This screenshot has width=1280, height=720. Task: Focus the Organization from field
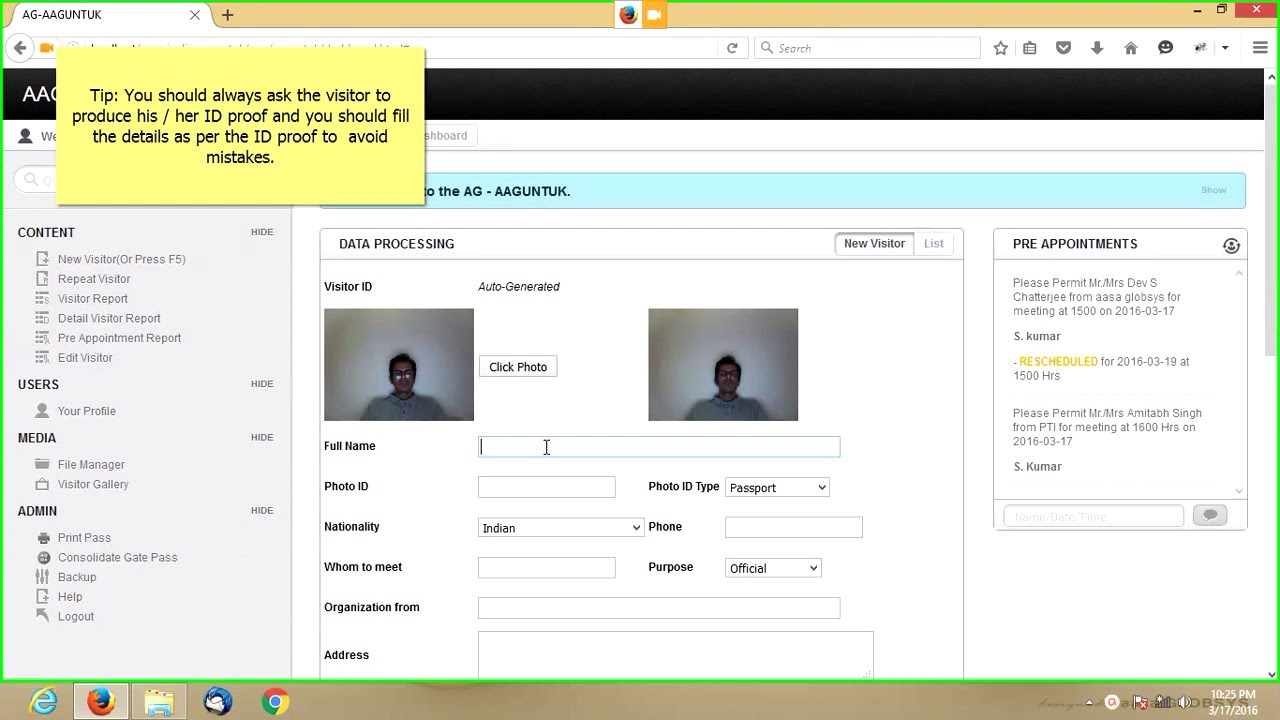click(659, 608)
